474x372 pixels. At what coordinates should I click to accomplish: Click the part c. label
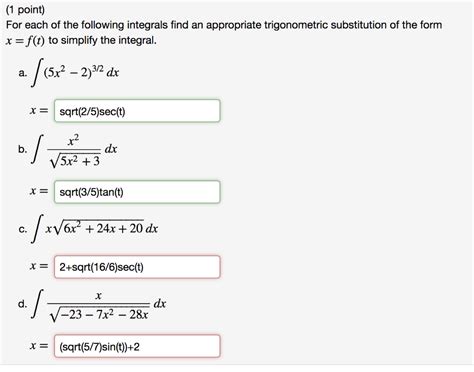tap(22, 229)
